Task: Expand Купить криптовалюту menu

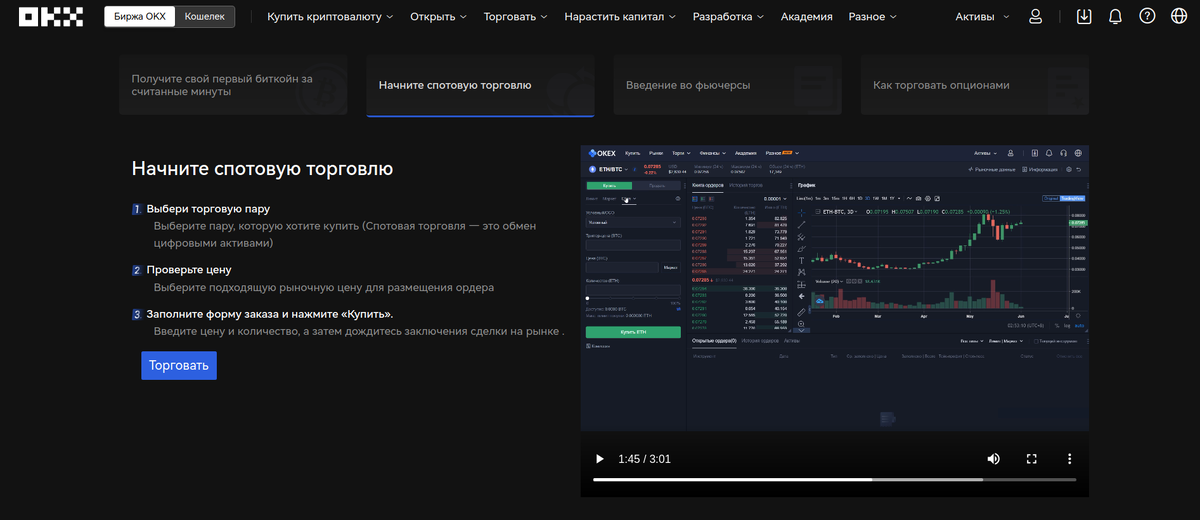Action: point(330,17)
